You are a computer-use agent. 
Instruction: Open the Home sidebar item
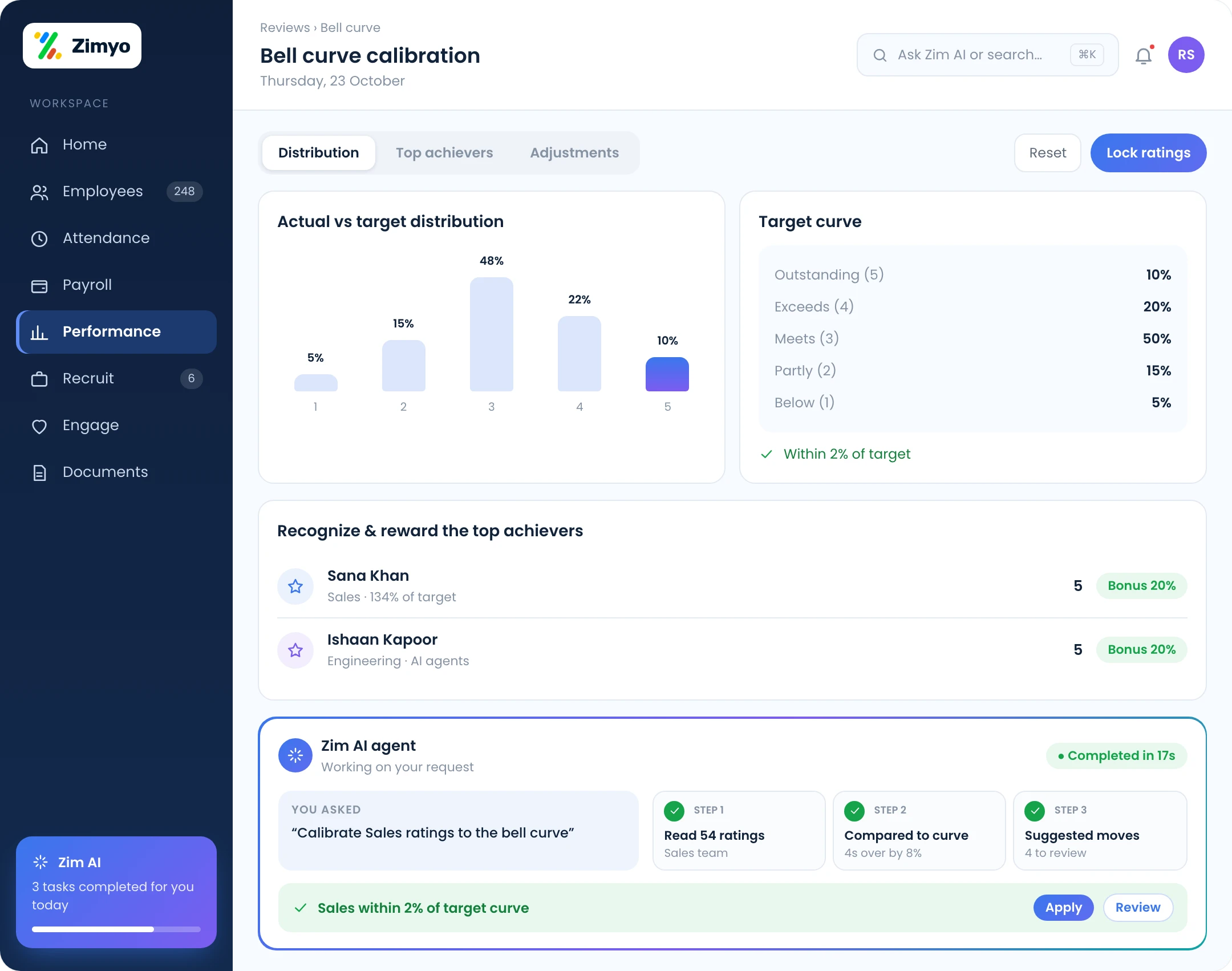coord(116,144)
